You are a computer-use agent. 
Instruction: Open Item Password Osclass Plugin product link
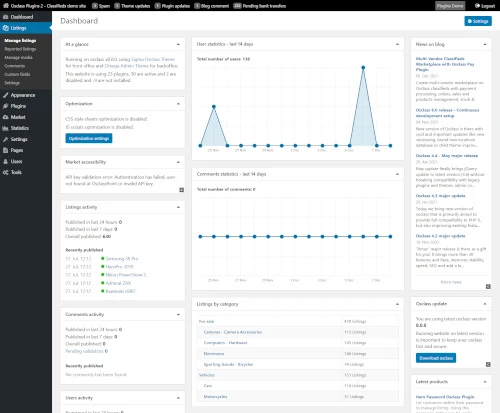click(445, 397)
